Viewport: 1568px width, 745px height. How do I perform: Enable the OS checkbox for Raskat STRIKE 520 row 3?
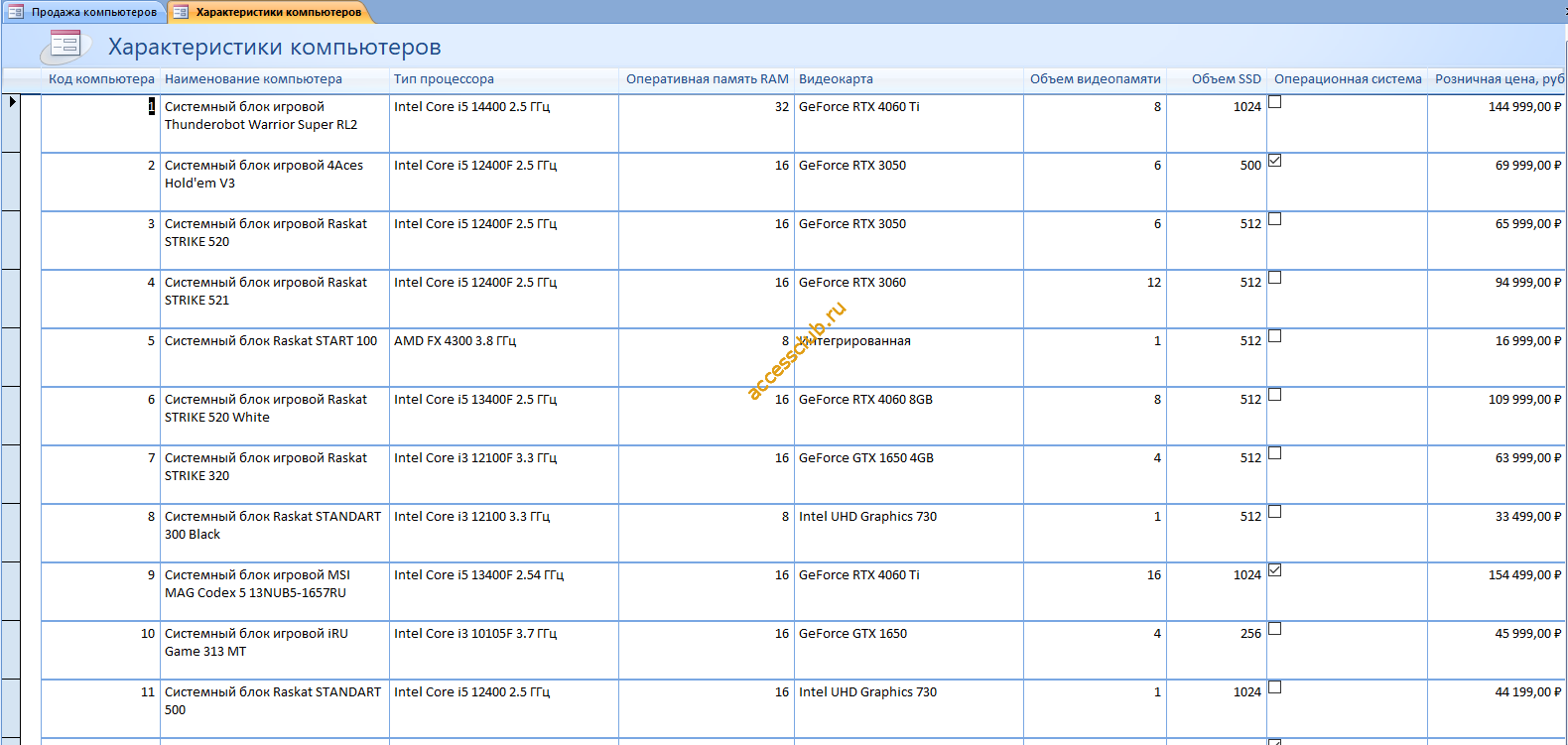[1275, 219]
